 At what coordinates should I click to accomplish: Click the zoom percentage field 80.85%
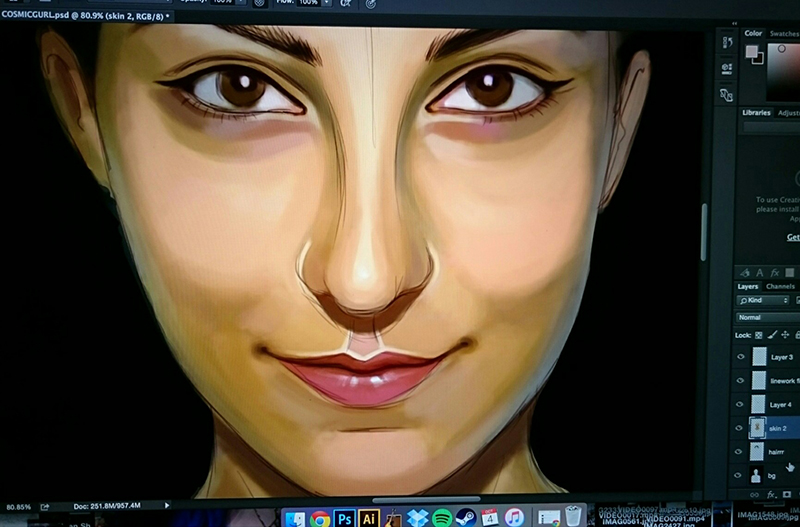(18, 507)
